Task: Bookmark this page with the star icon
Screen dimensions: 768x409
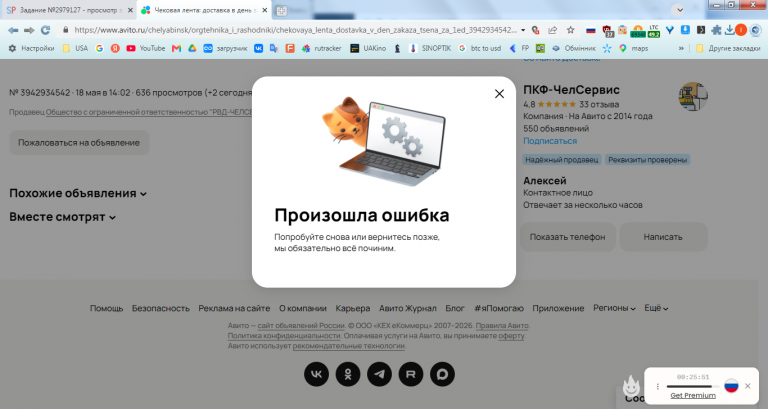Action: [571, 30]
